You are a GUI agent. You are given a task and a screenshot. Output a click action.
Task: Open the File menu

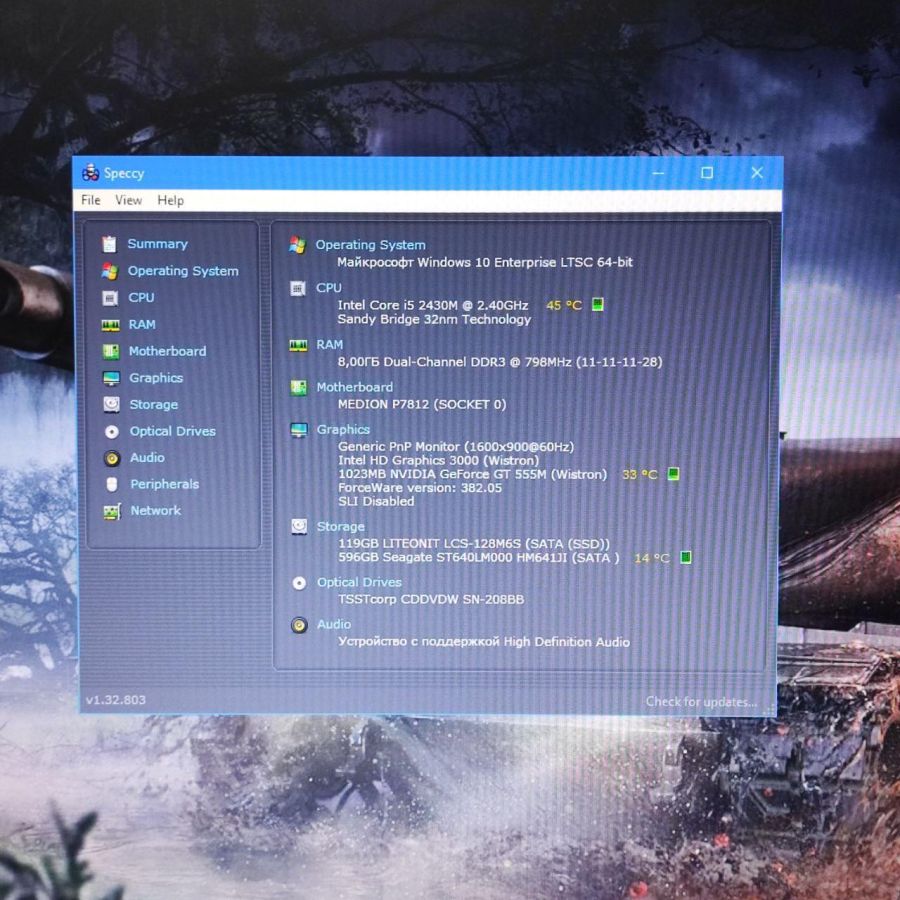point(91,200)
